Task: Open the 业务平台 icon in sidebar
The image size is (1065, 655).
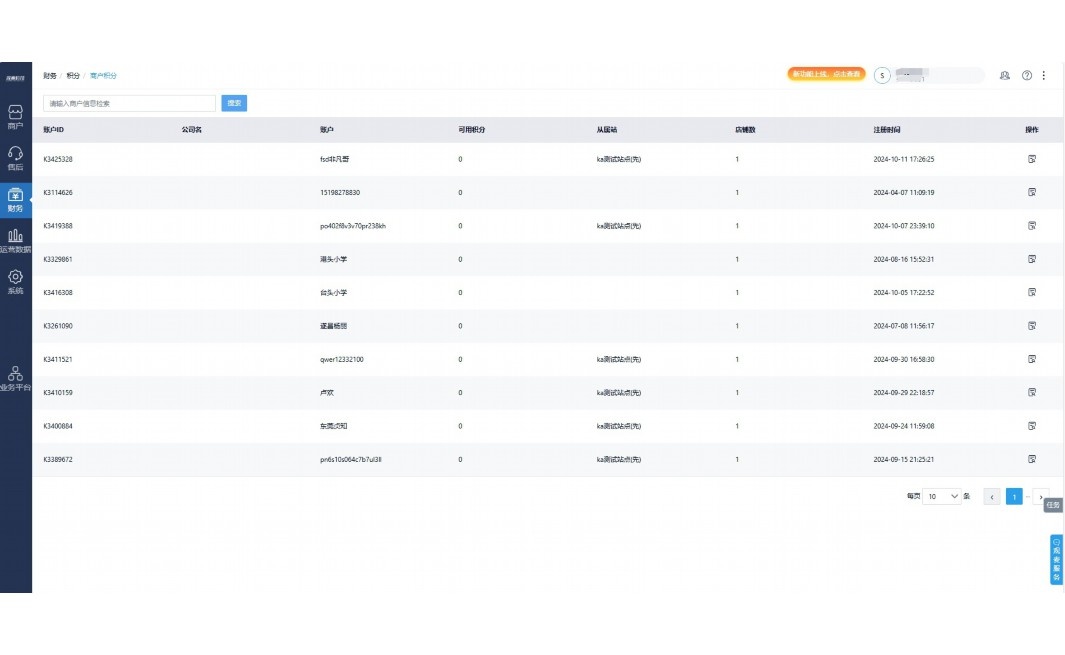Action: click(15, 377)
